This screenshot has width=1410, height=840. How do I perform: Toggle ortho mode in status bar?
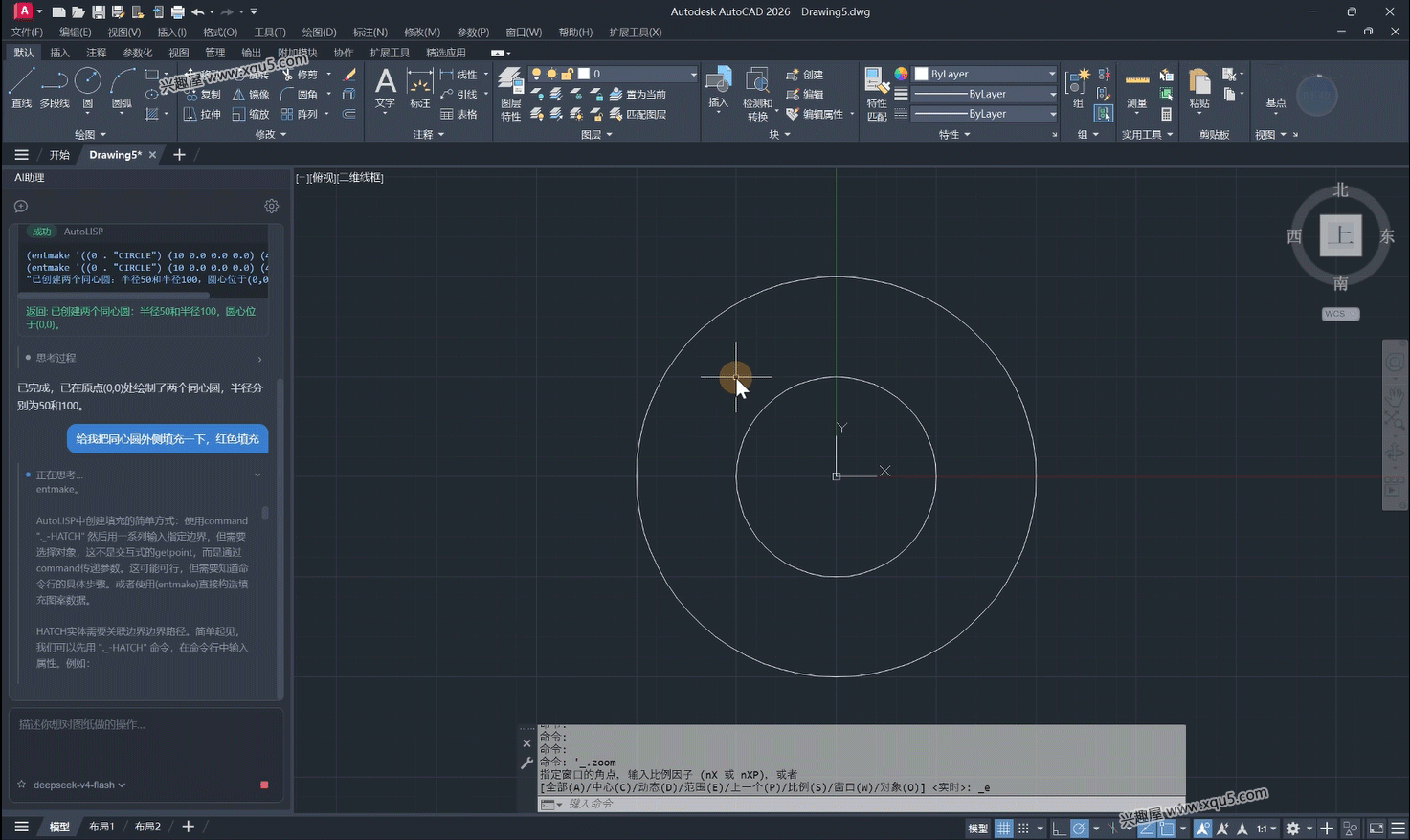click(1059, 828)
